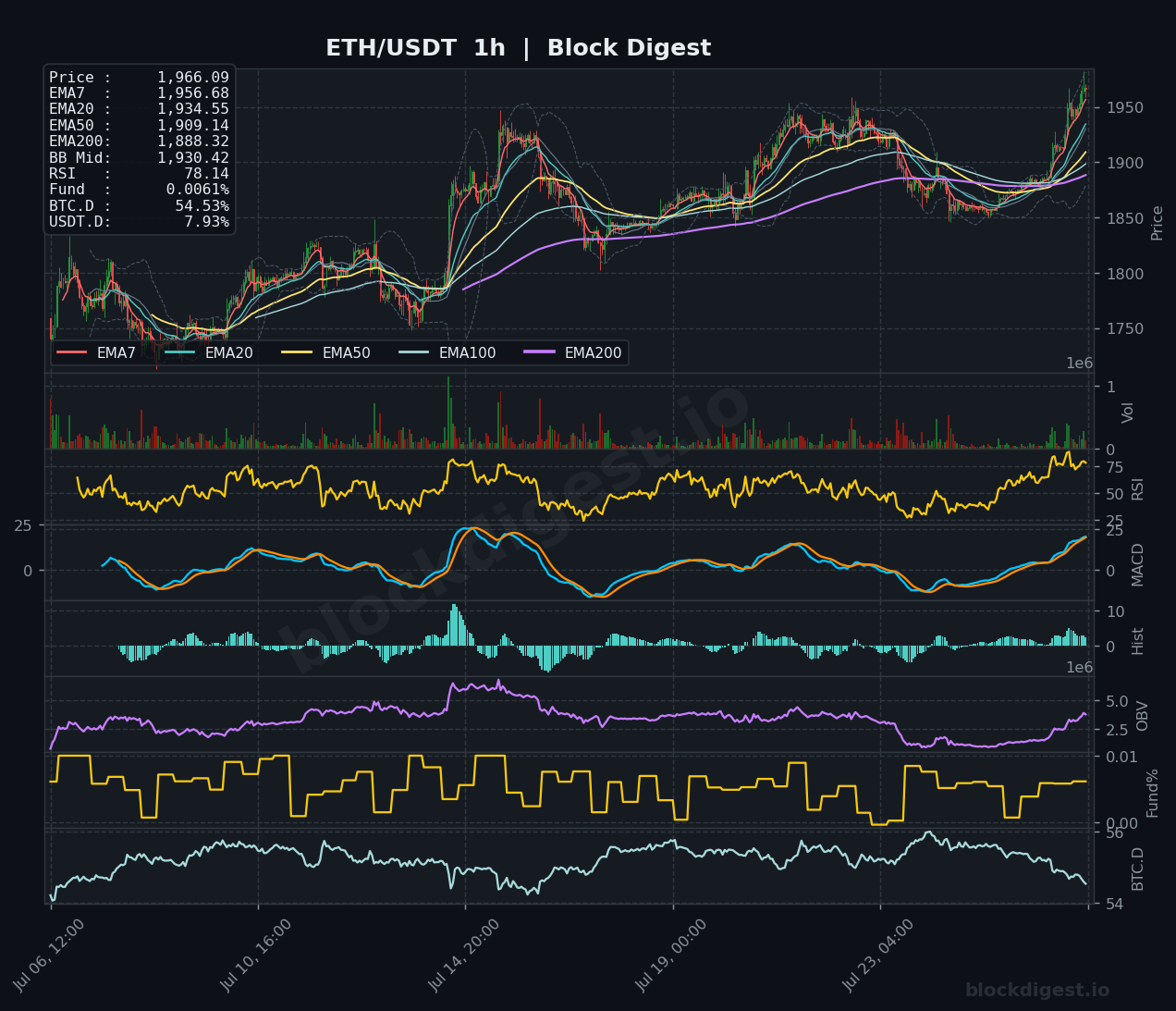Select the RSI value 78.14
The image size is (1176, 1011).
206,174
